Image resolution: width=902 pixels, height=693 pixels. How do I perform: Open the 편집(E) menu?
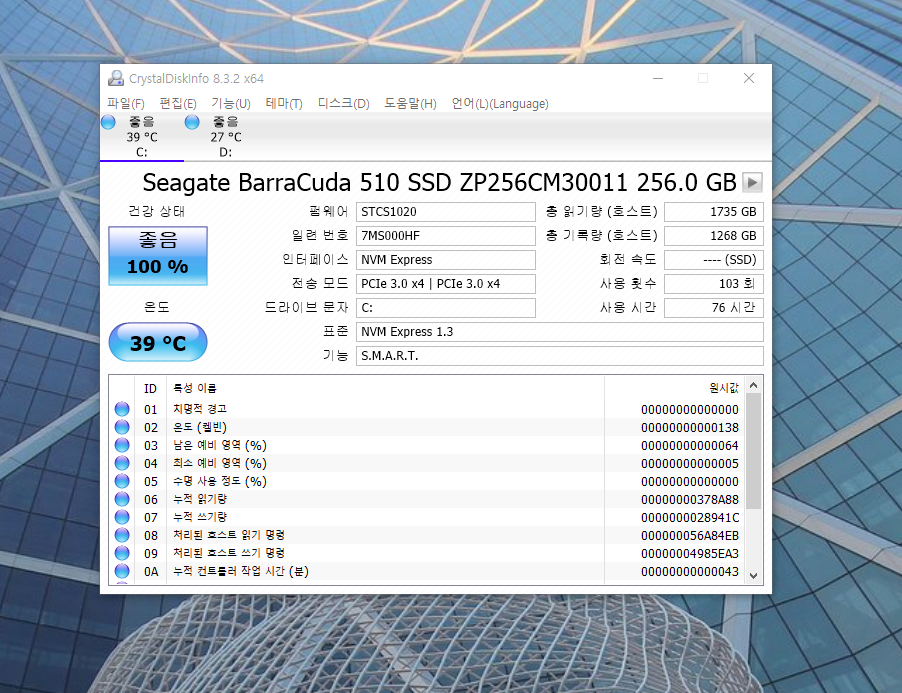[178, 104]
